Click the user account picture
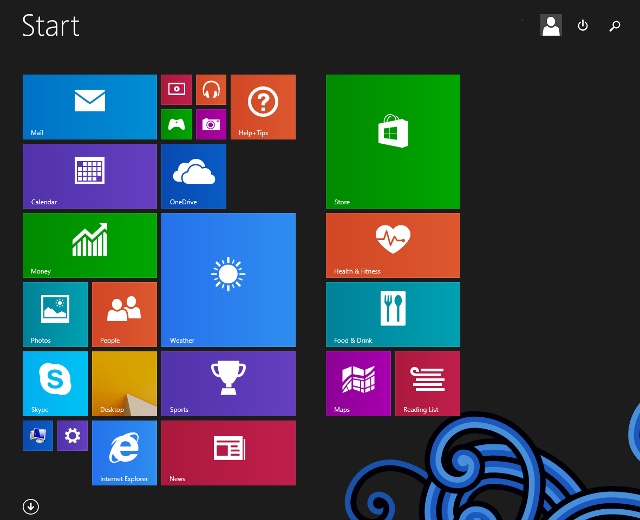Image resolution: width=640 pixels, height=520 pixels. [x=551, y=25]
